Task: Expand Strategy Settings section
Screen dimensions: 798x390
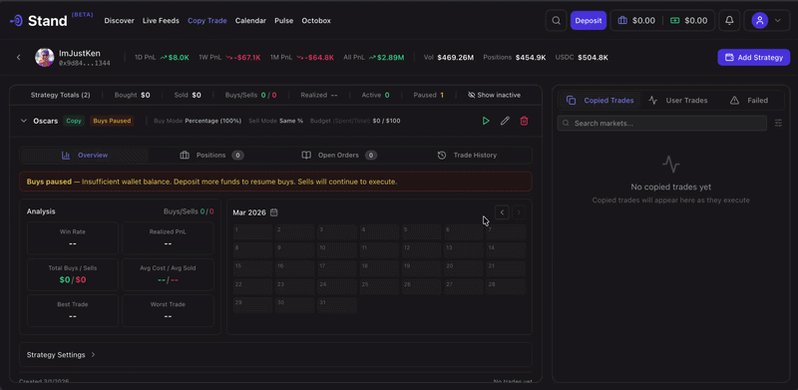Action: click(x=275, y=355)
